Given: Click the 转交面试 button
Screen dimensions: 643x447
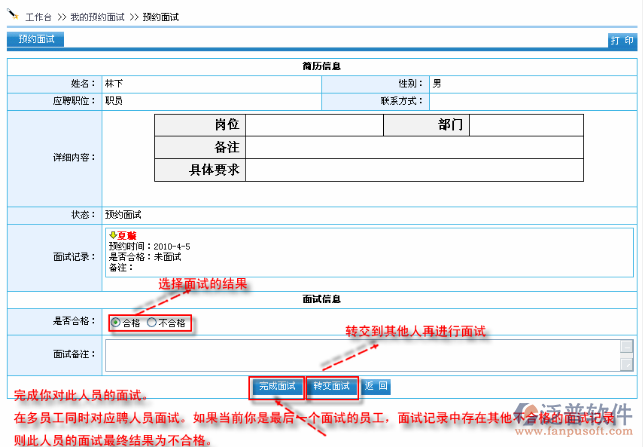Looking at the screenshot, I should point(332,386).
